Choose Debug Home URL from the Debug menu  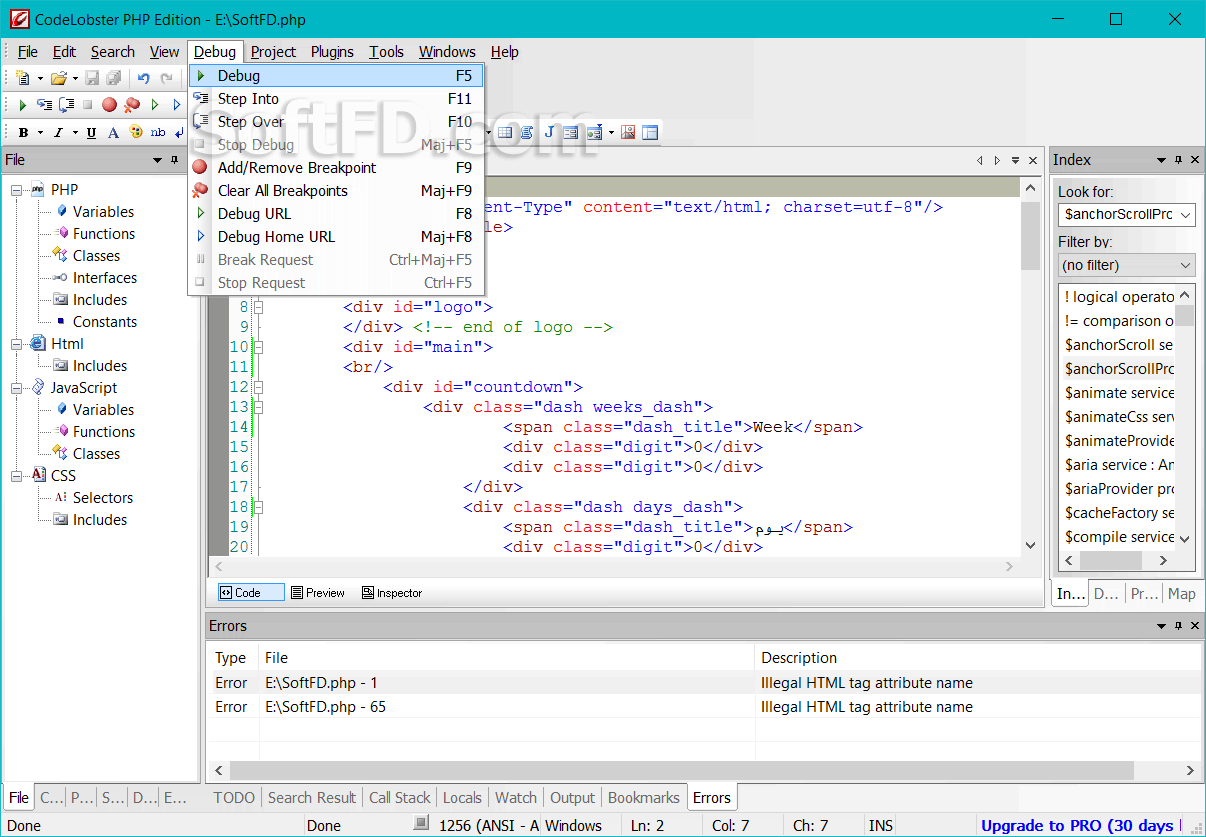tap(336, 237)
